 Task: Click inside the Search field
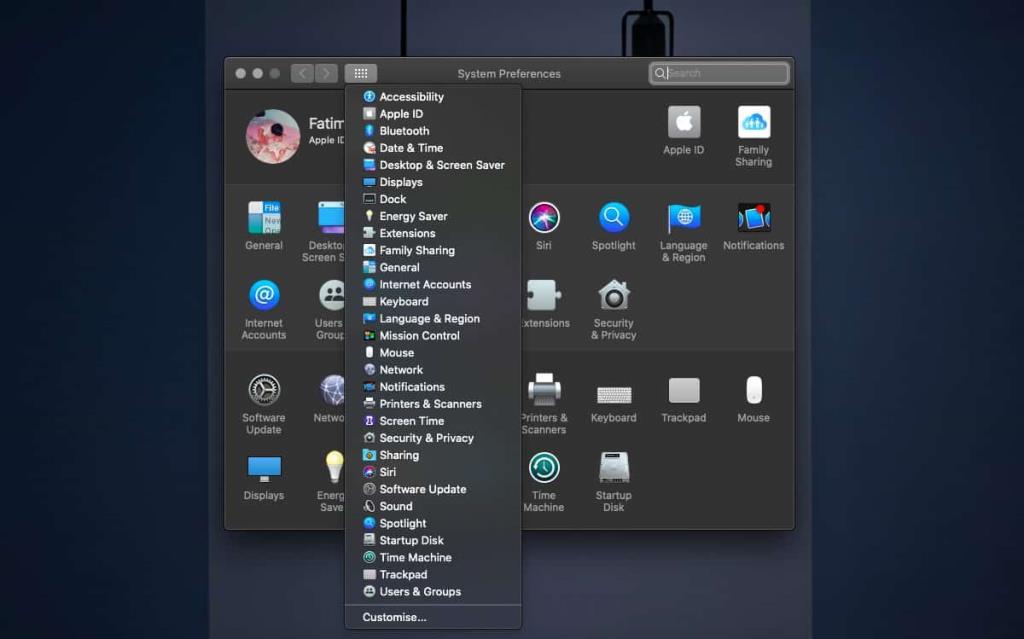pos(718,73)
